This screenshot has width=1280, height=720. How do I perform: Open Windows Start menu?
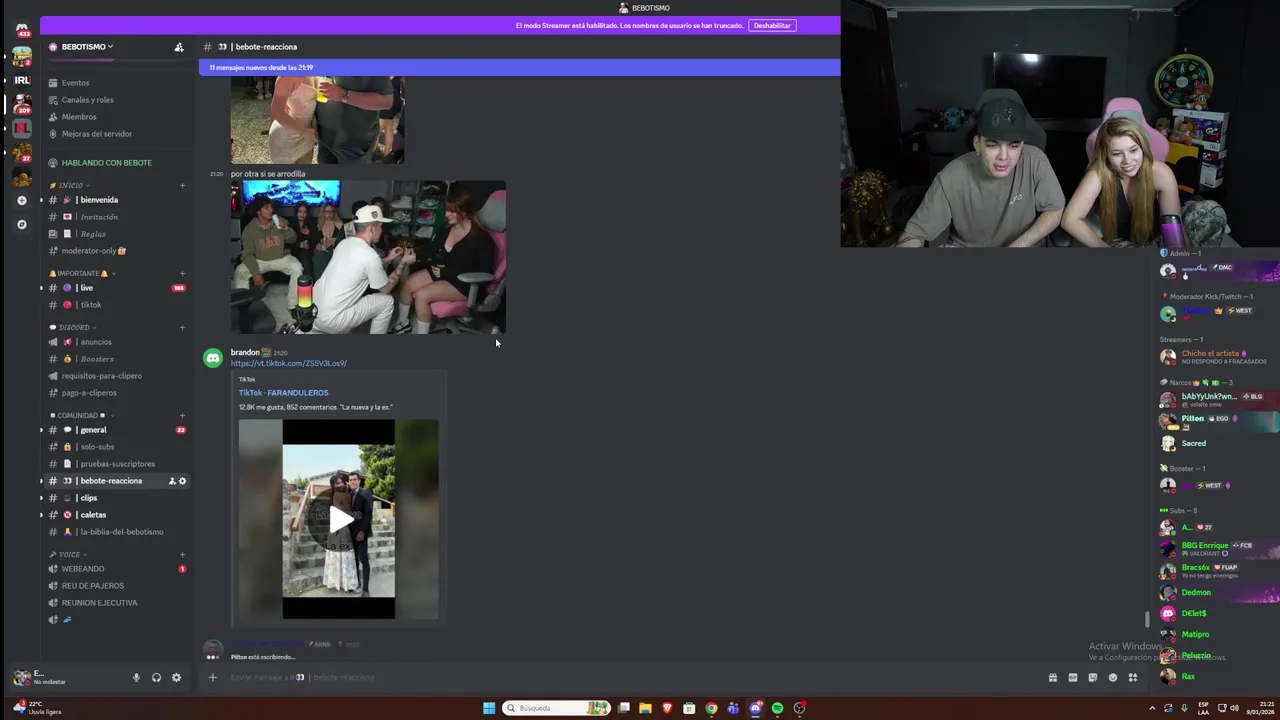pyautogui.click(x=489, y=708)
